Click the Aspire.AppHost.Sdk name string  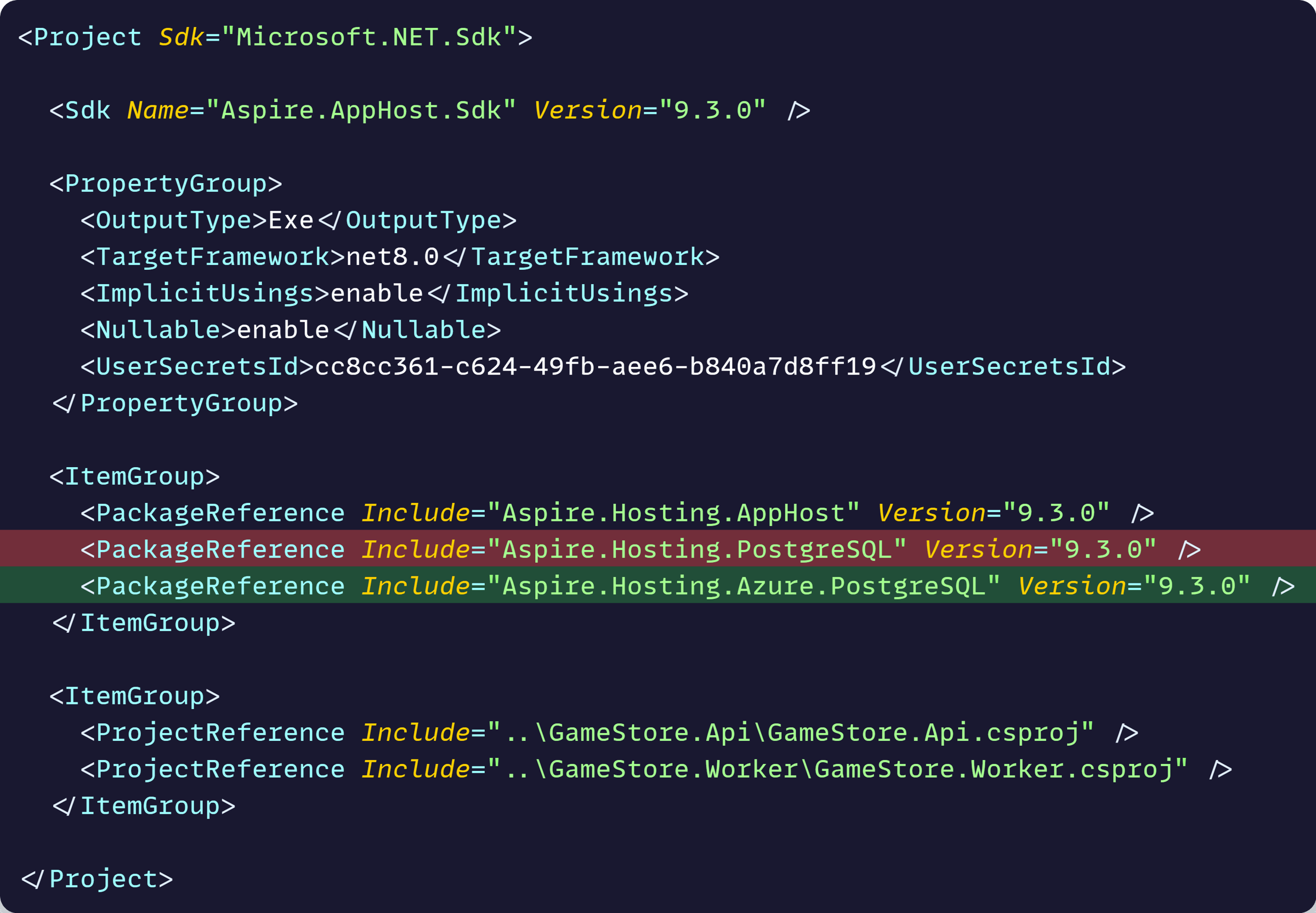361,110
